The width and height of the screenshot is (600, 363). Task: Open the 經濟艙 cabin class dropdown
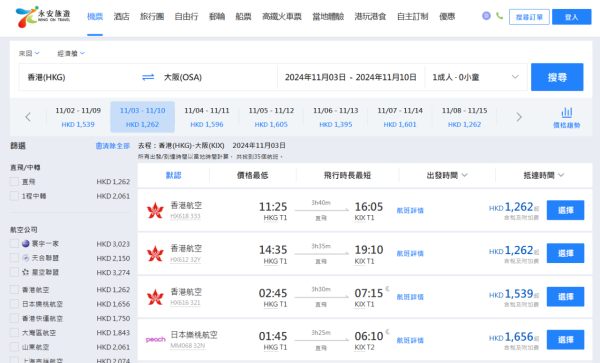tap(71, 53)
